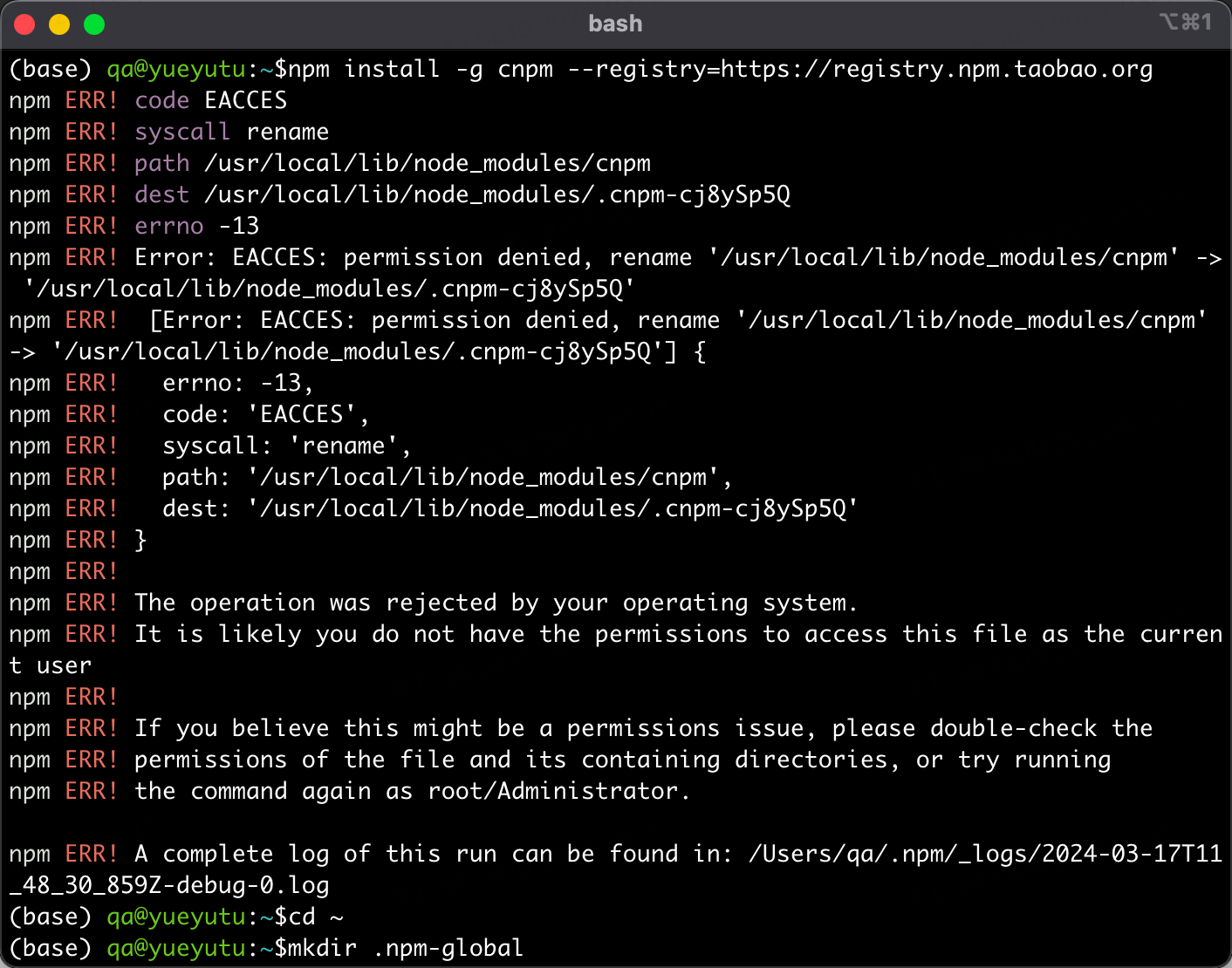Click the first npm ERR! label
The image size is (1232, 968).
63,100
